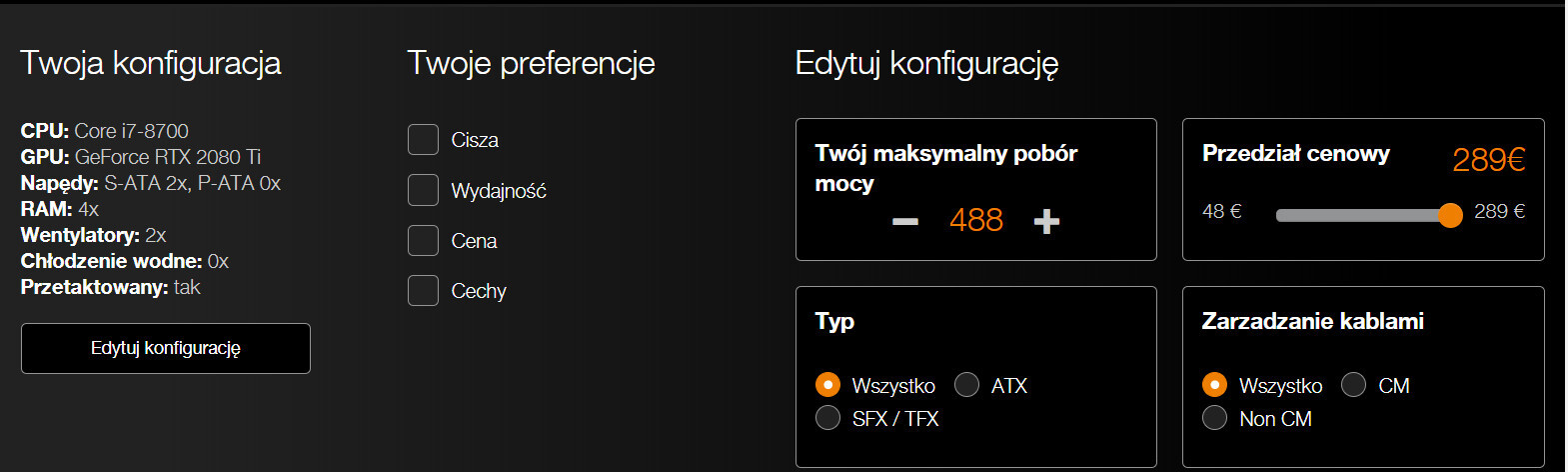Screen dimensions: 1568x472
Task: Select Wszystko under Zarzadzanie kablami
Action: click(x=1214, y=385)
